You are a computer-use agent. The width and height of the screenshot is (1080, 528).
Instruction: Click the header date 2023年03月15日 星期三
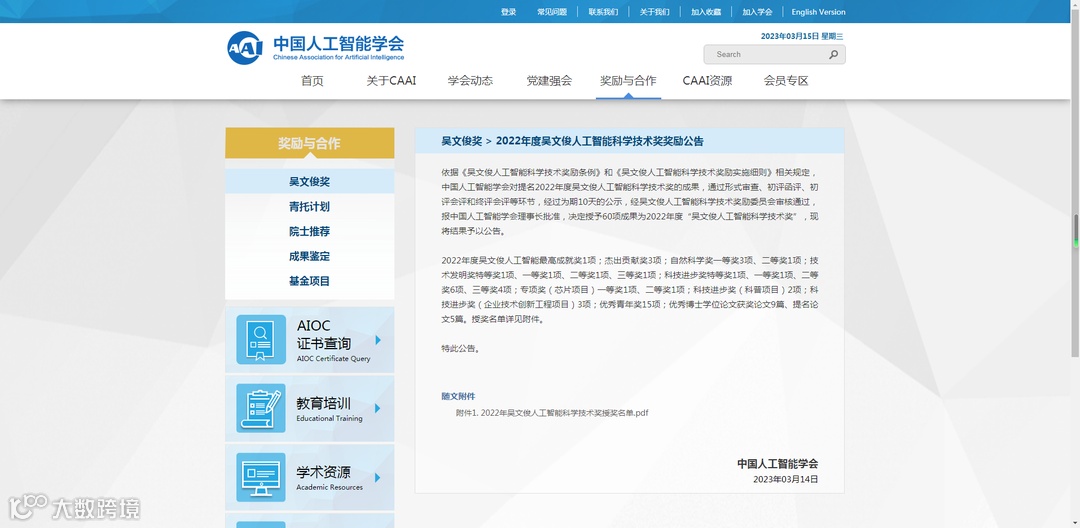(x=802, y=36)
